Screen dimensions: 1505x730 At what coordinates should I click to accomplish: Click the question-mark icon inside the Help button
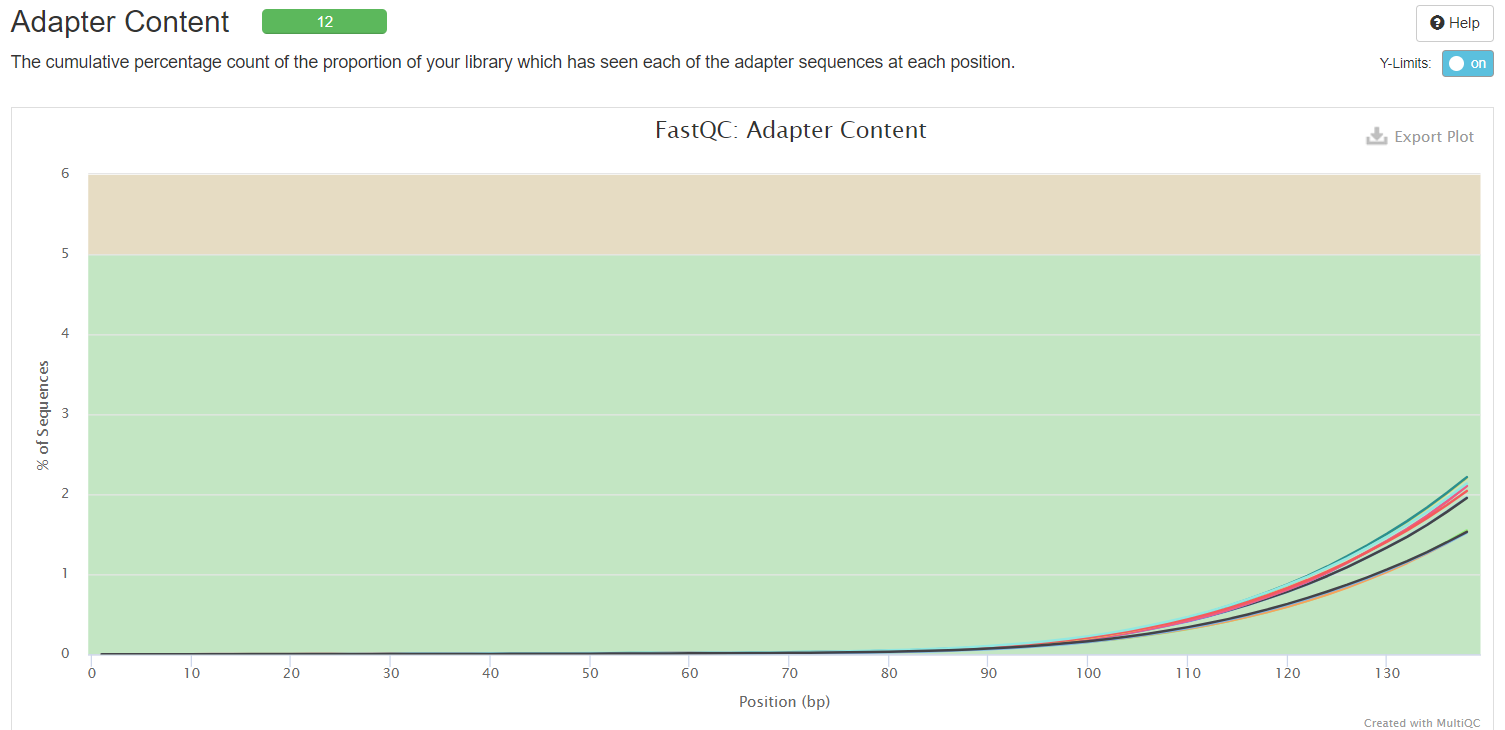coord(1438,22)
